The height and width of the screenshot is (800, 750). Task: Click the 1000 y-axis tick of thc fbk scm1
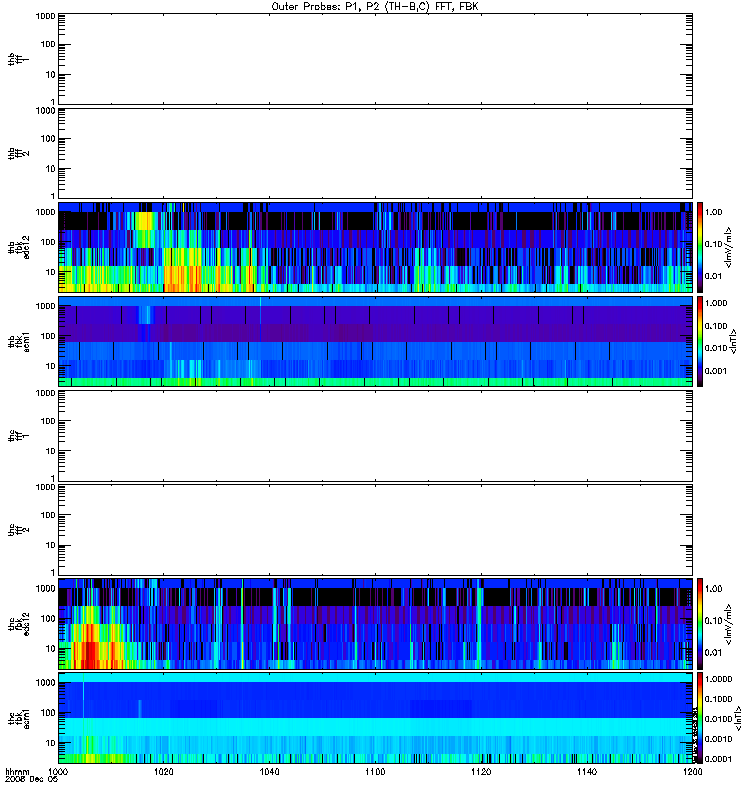45,683
